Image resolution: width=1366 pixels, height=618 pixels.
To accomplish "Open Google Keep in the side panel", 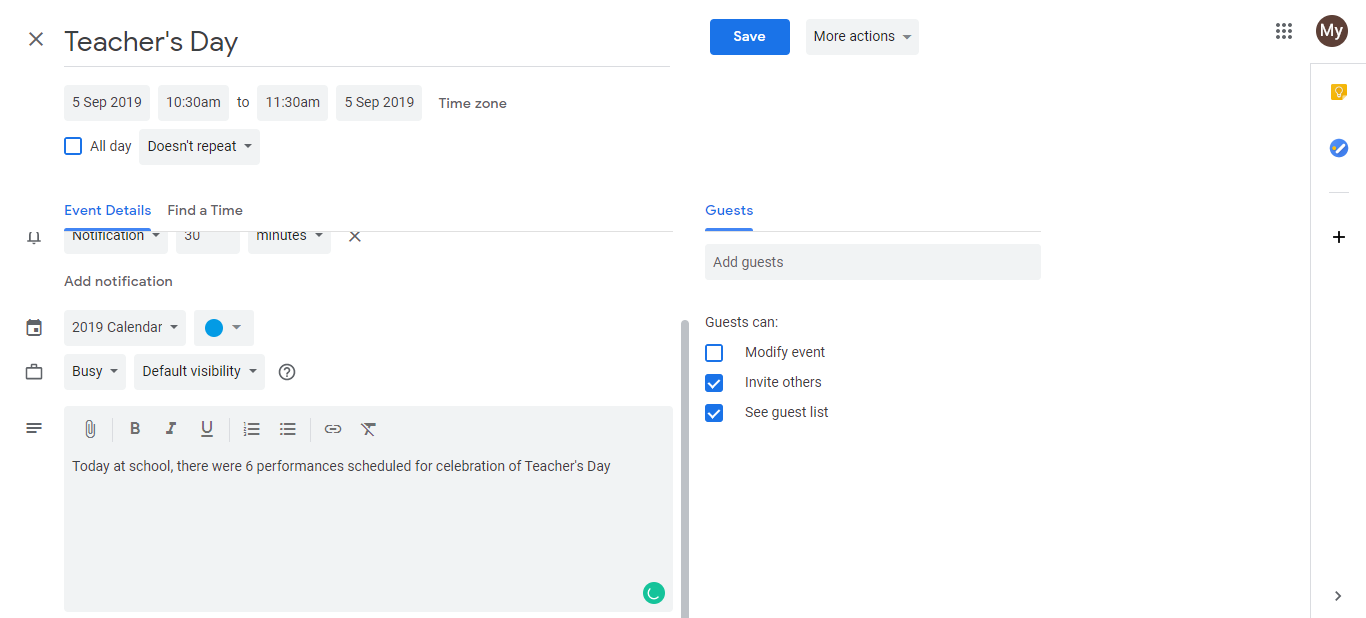I will (x=1339, y=92).
